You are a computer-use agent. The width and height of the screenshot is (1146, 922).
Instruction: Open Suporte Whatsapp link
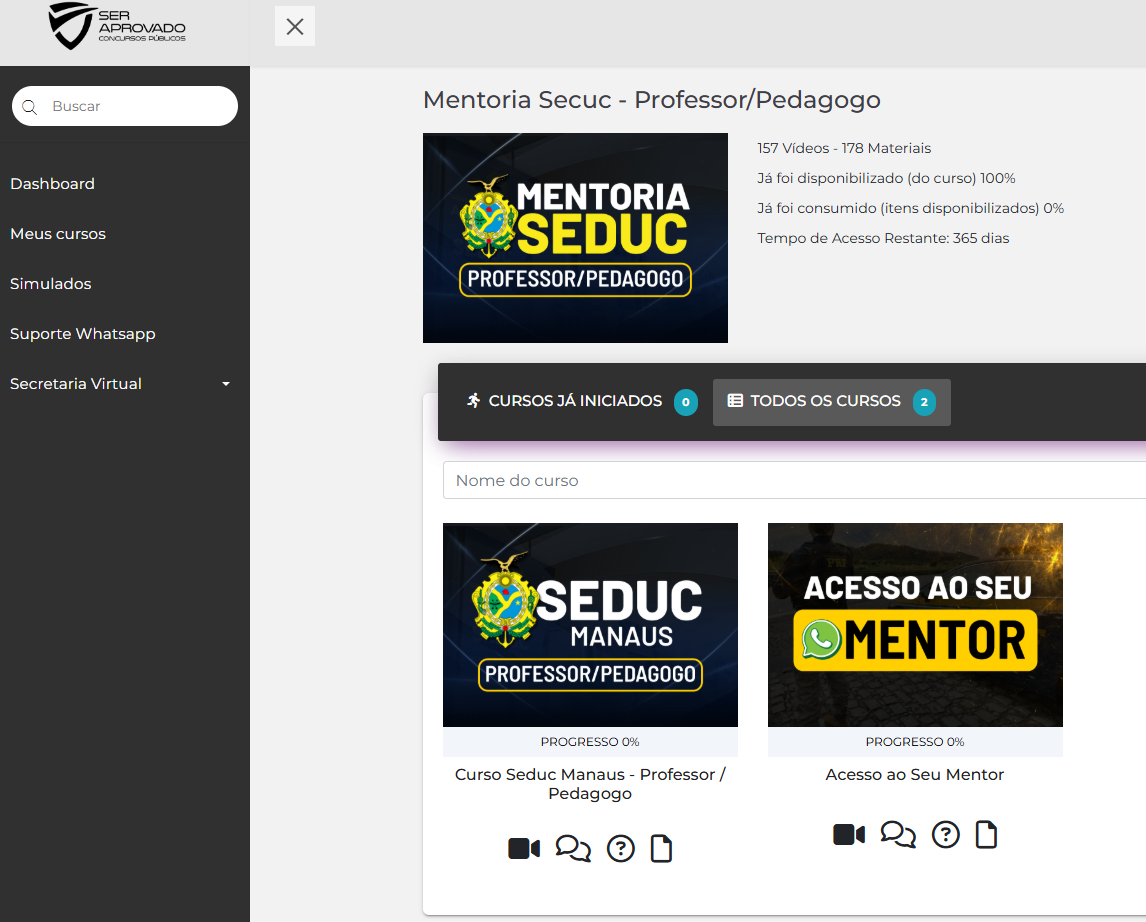click(83, 334)
